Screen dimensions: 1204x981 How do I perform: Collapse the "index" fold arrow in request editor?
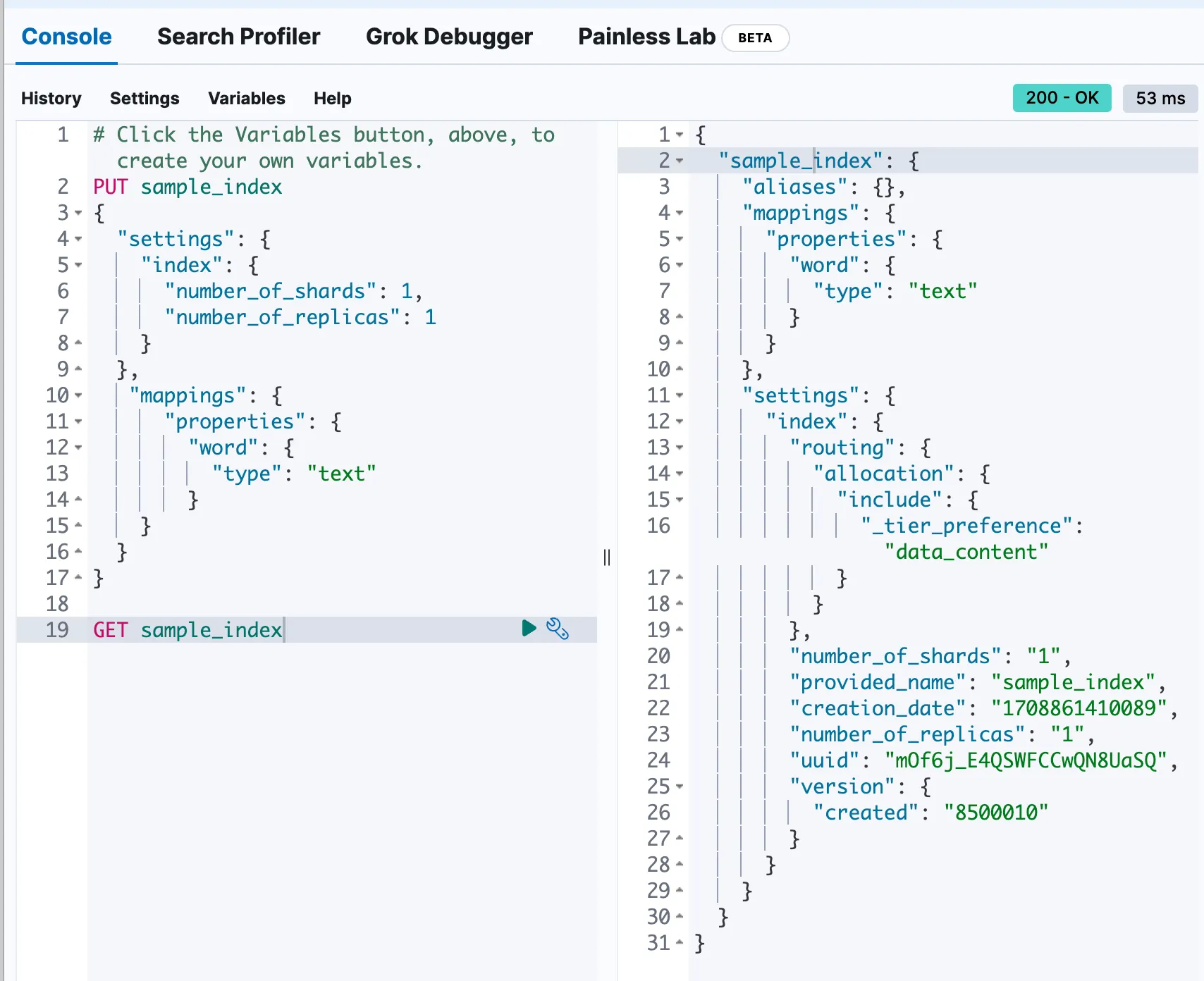(78, 265)
